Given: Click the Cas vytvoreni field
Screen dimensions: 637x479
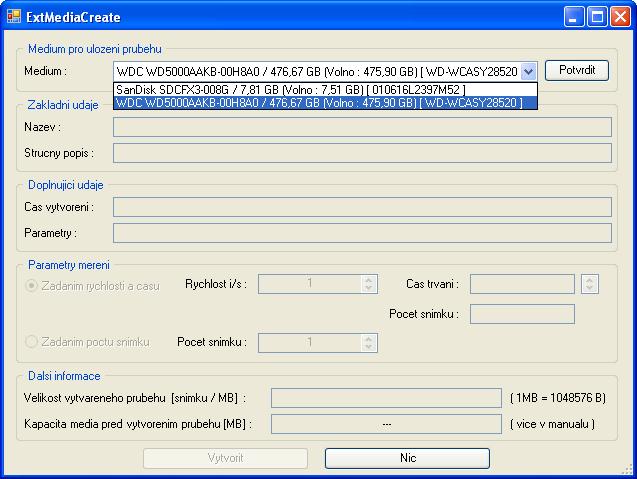Looking at the screenshot, I should coord(362,207).
